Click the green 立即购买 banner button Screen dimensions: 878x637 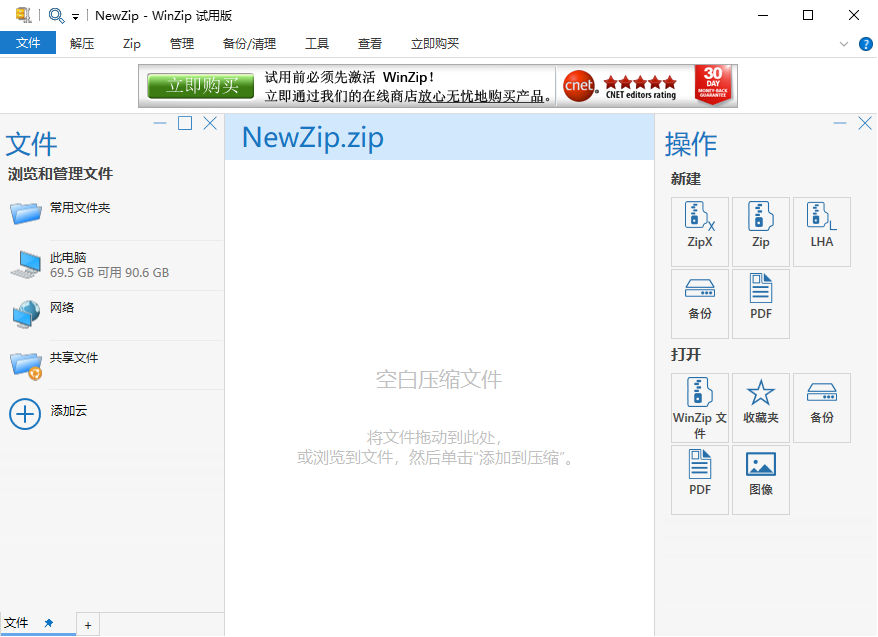(x=200, y=86)
